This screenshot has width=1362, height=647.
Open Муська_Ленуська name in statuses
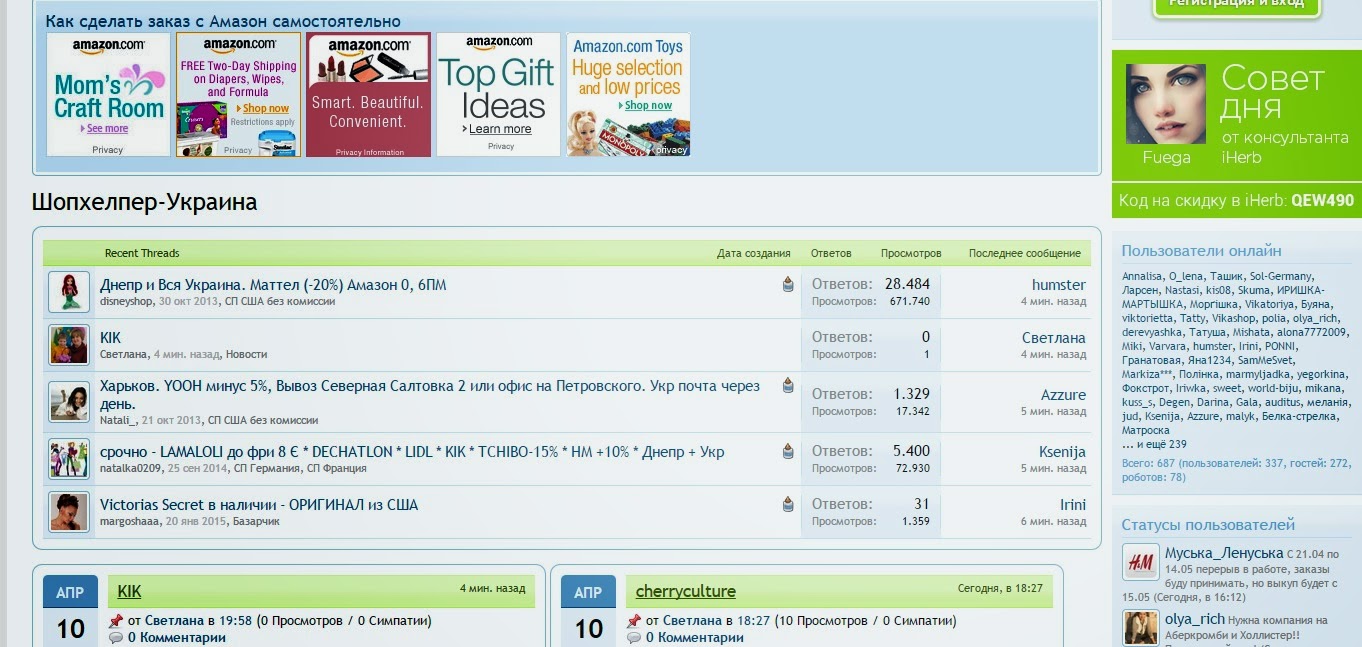(1224, 553)
